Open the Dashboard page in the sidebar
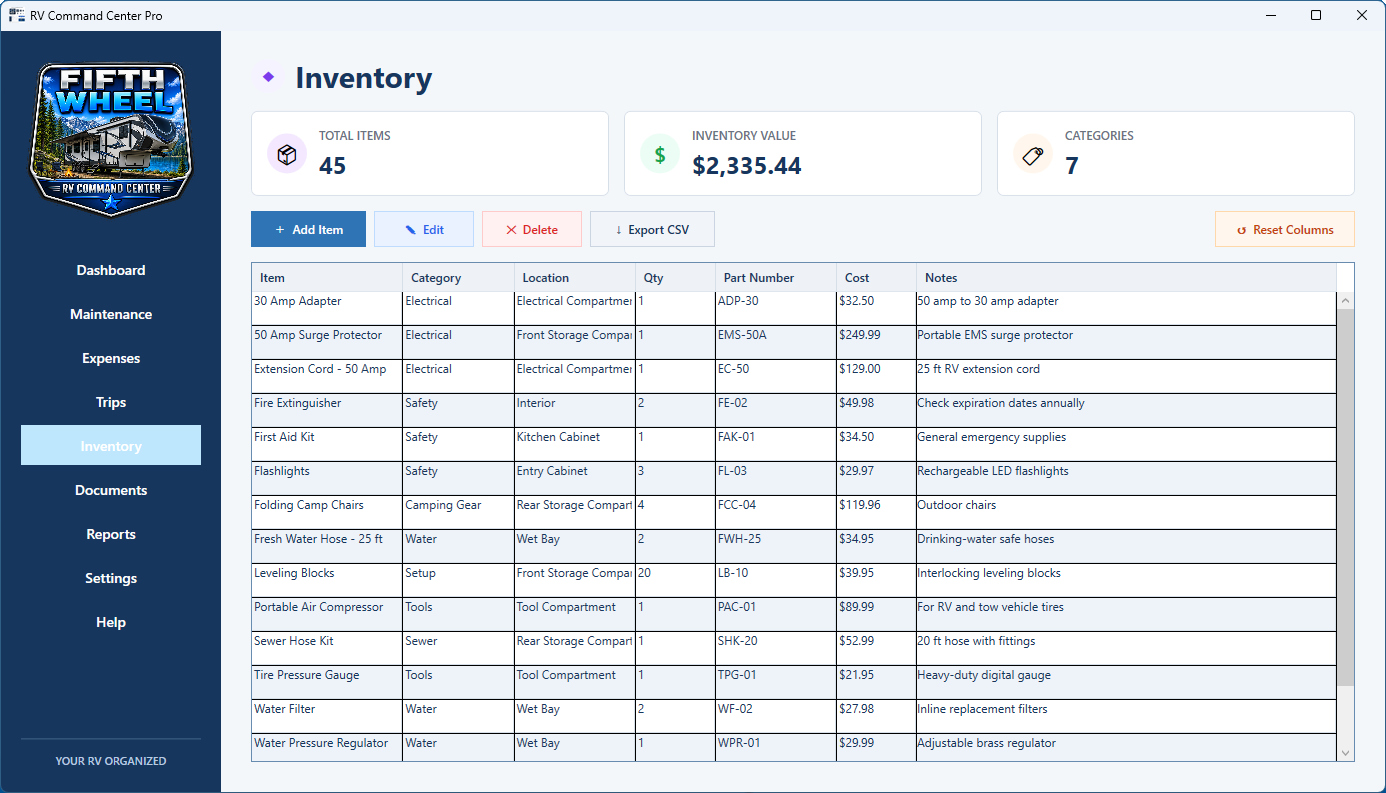Viewport: 1386px width, 793px height. pos(111,270)
